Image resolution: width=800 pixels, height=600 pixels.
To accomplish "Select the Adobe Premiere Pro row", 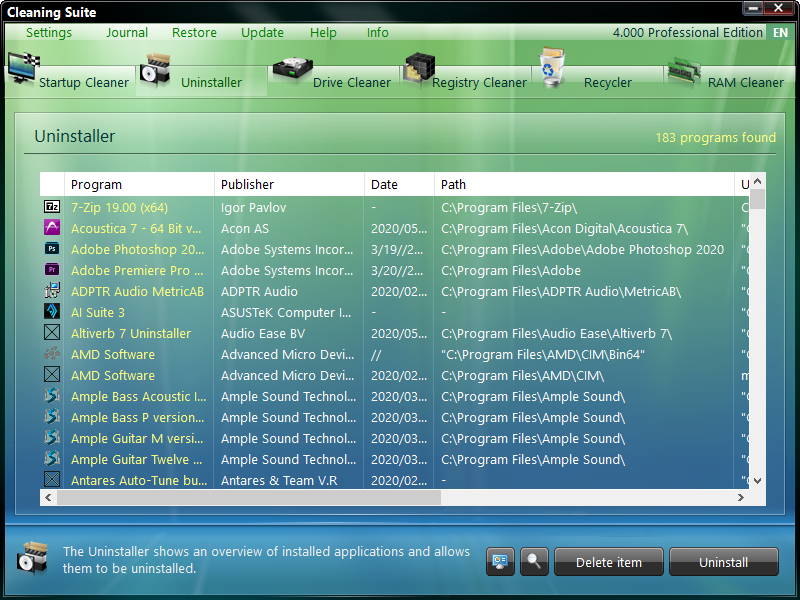I will [x=394, y=270].
